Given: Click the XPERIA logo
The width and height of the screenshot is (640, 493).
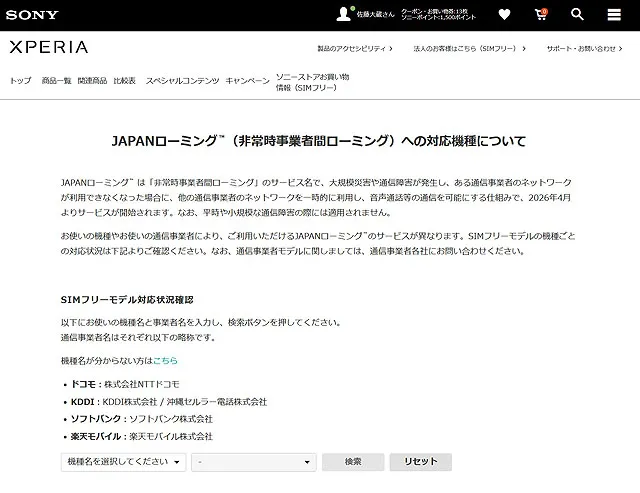Looking at the screenshot, I should tap(48, 47).
